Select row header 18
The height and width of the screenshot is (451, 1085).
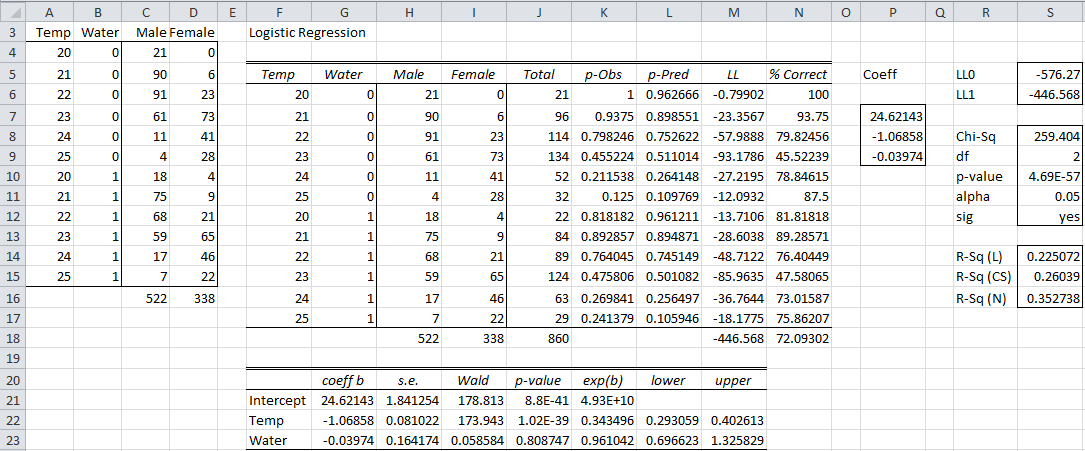[11, 366]
